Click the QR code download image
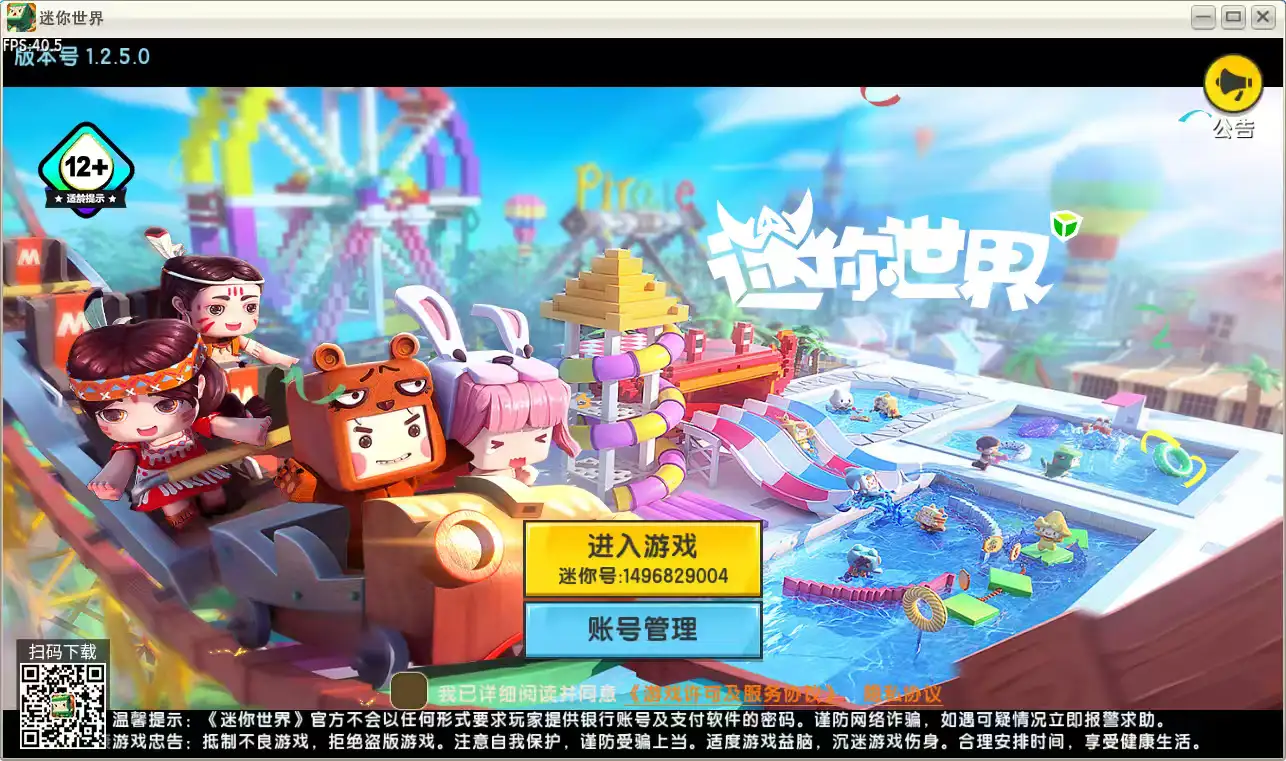This screenshot has width=1286, height=761. (x=62, y=705)
